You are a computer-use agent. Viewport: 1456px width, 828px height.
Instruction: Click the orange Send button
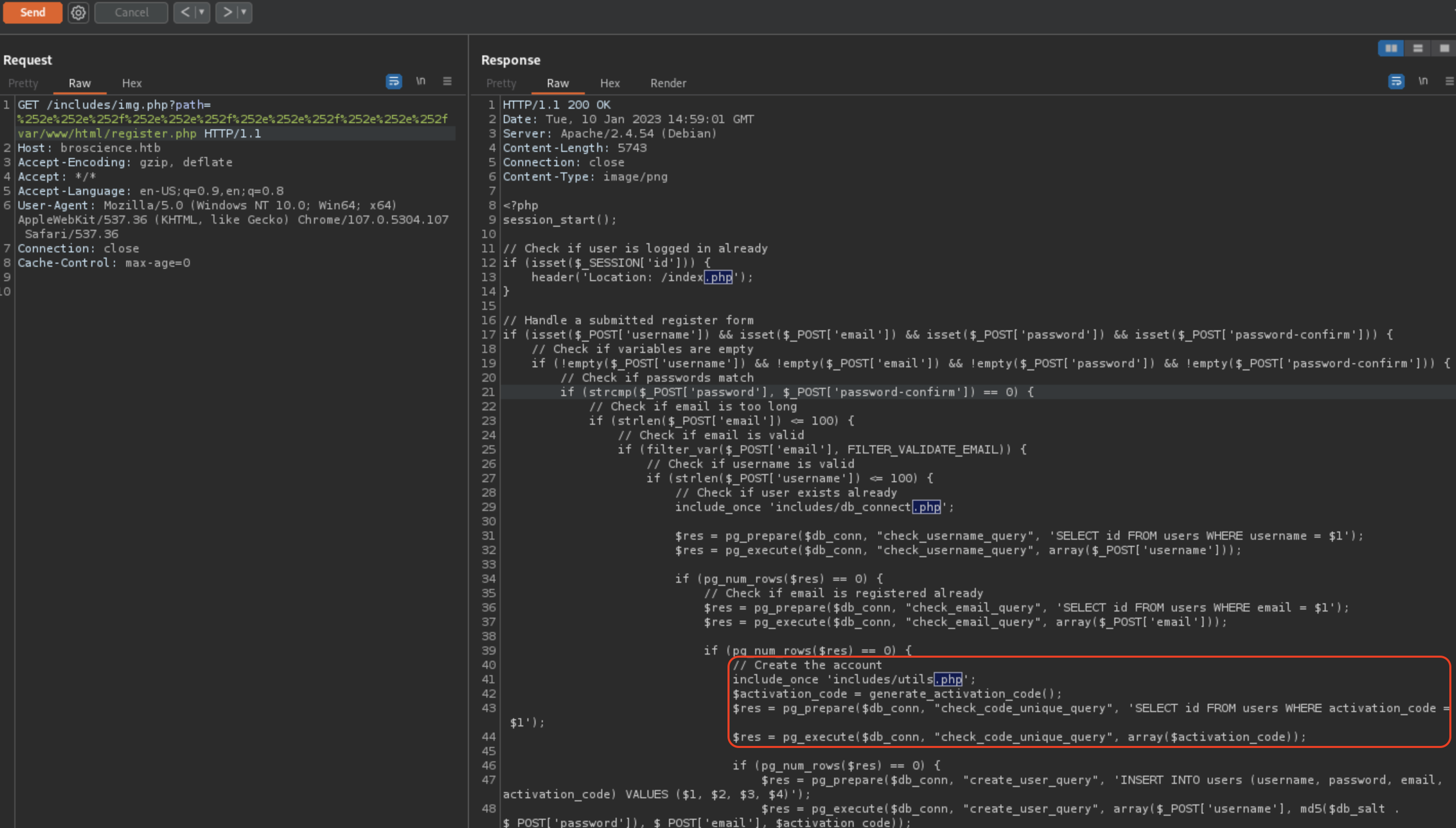[32, 12]
